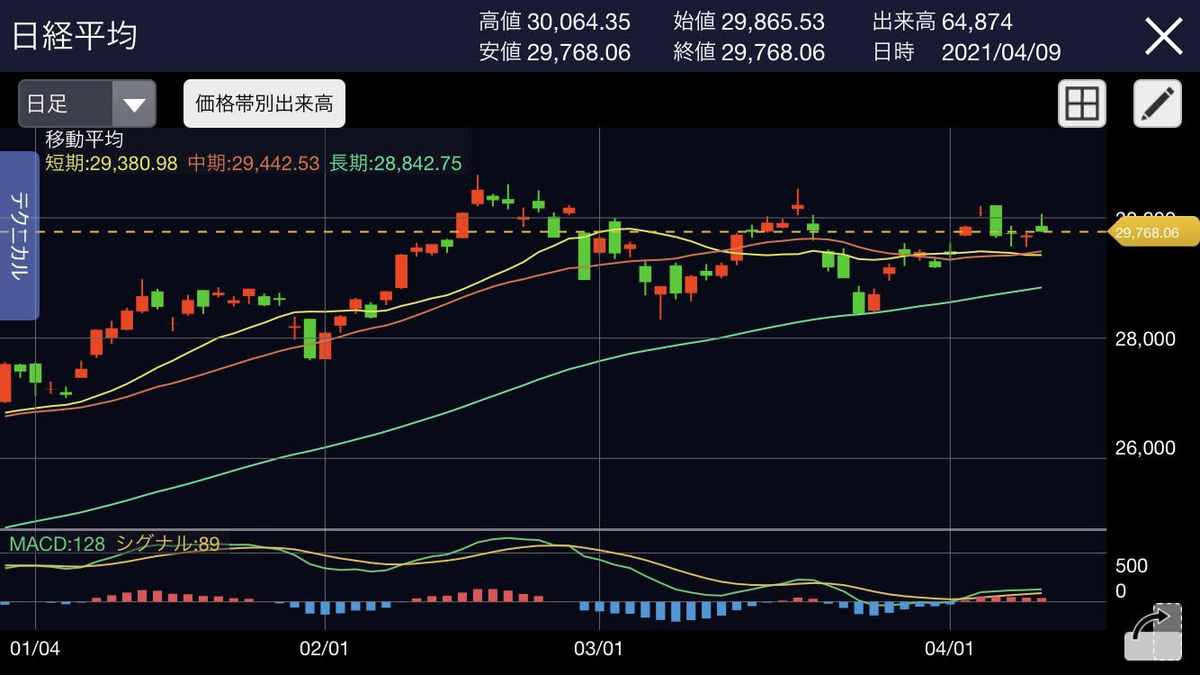The width and height of the screenshot is (1200, 675).
Task: Tap the 03/01 date axis label
Action: pos(600,647)
